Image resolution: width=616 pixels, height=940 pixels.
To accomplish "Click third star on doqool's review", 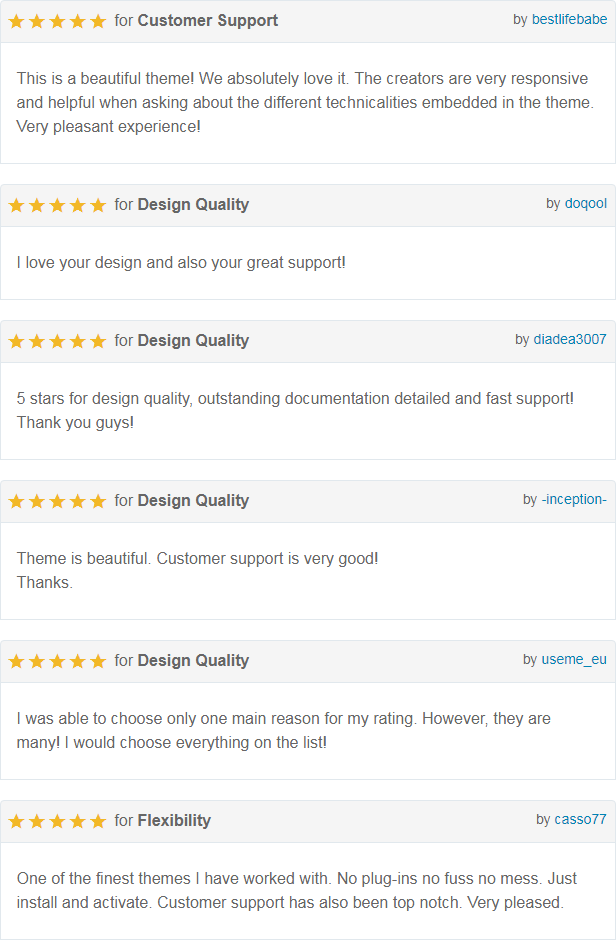I will tap(57, 206).
